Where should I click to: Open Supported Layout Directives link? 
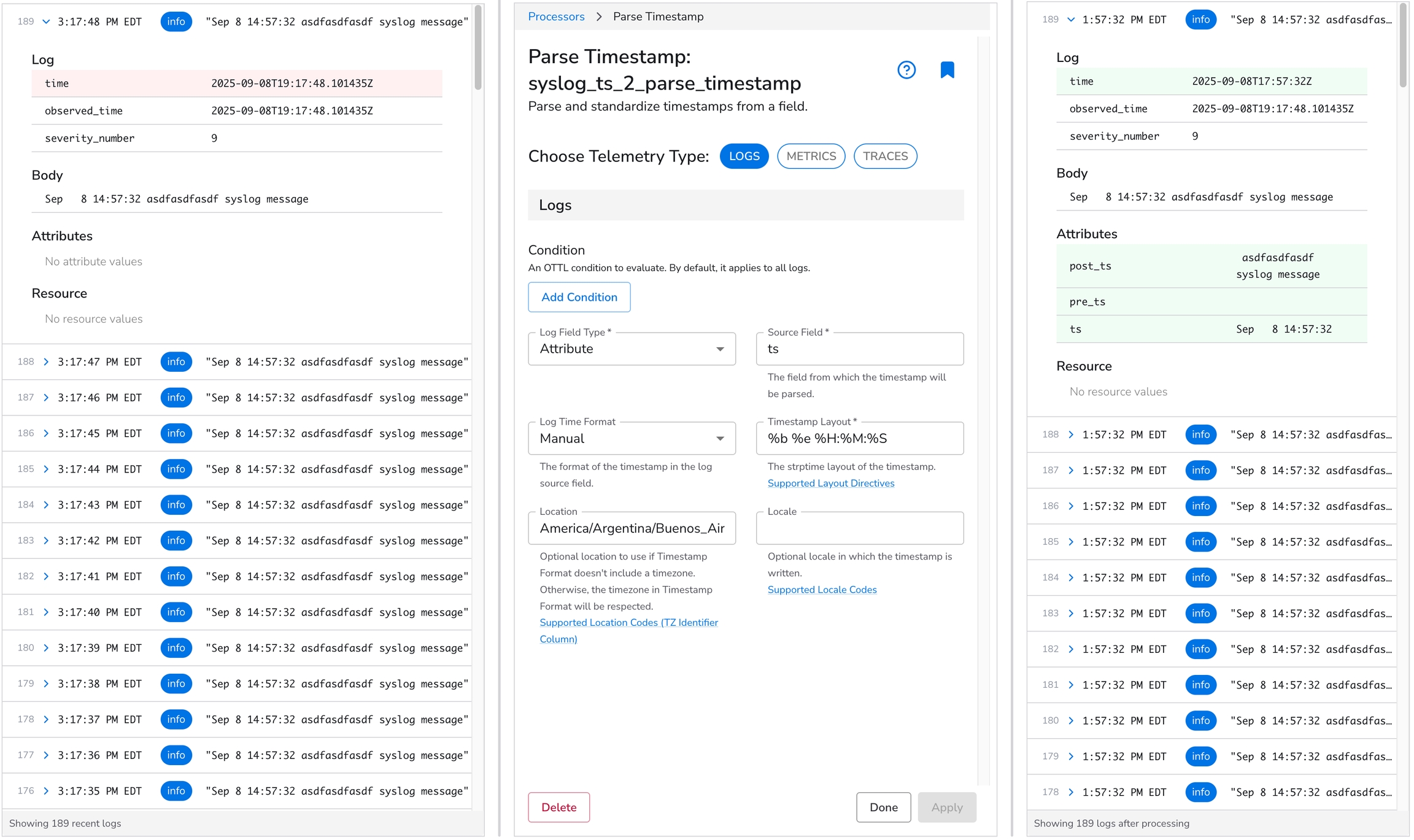pos(830,484)
